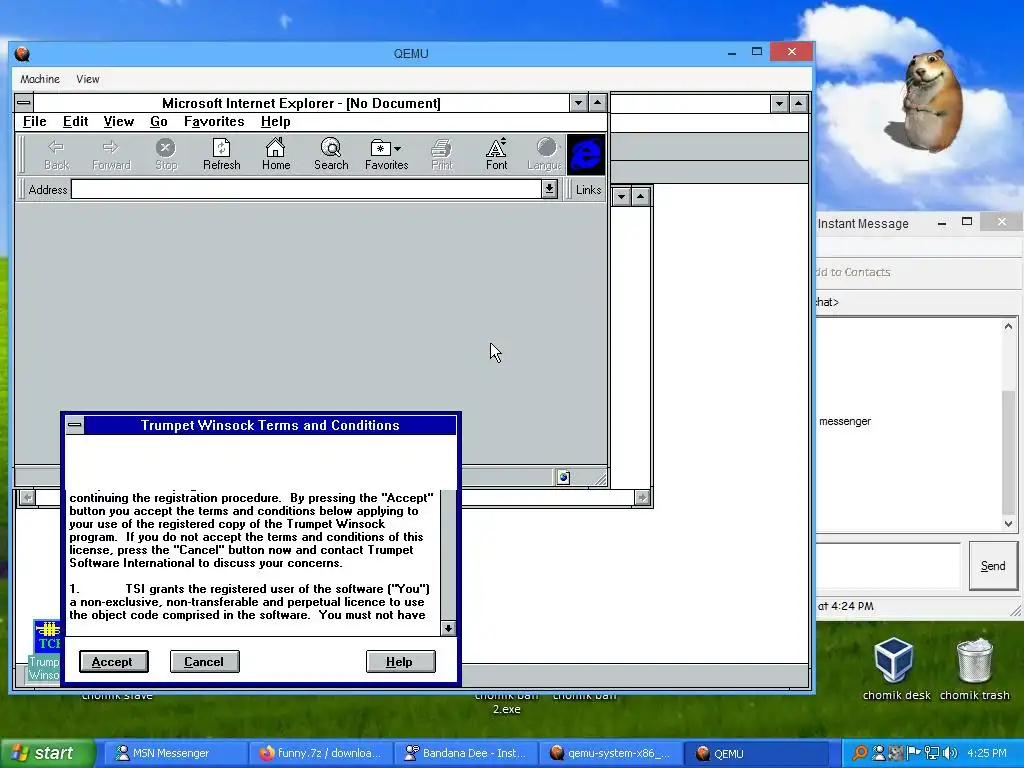Open the Trumpet dialog system menu box
This screenshot has height=768, width=1024.
pos(75,425)
